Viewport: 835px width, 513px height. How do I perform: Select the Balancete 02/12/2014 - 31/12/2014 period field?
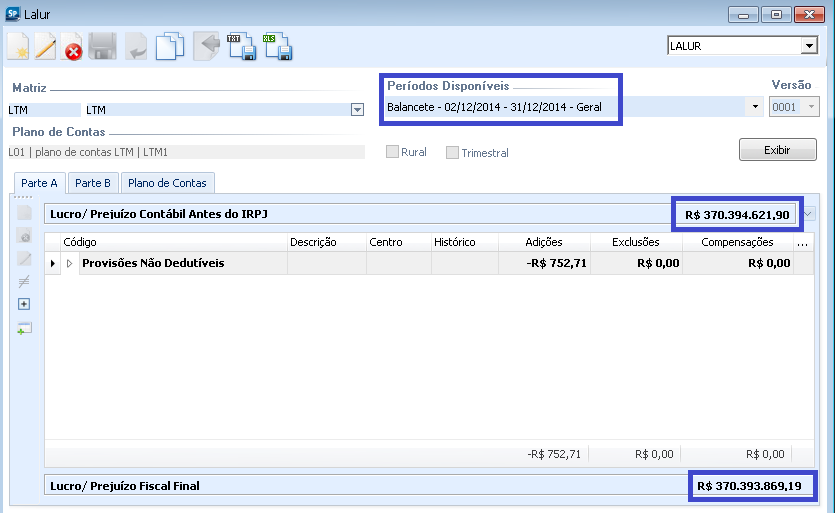572,107
